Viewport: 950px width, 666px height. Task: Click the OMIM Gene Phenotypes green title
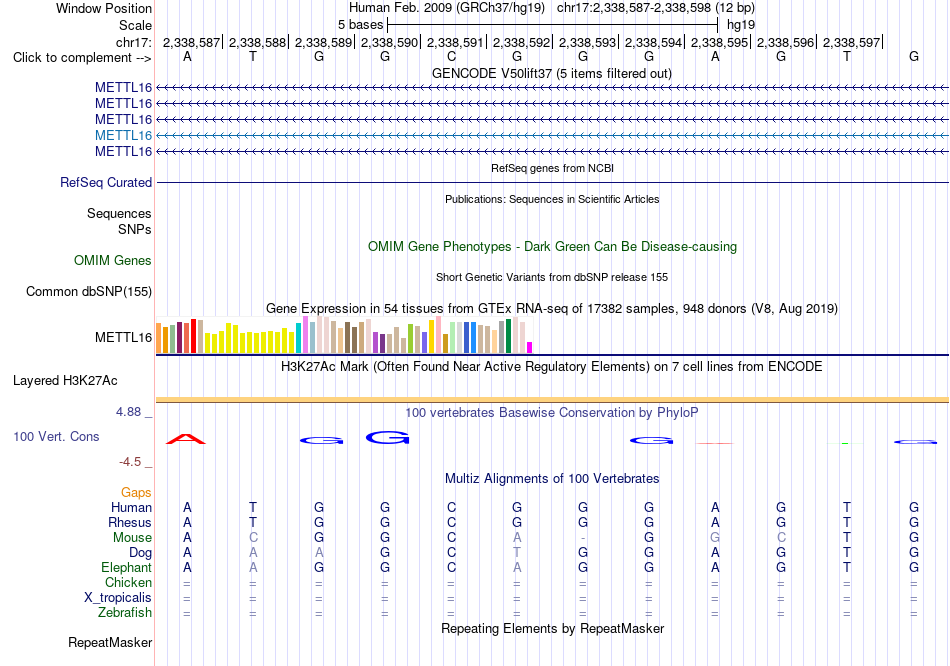tap(553, 247)
